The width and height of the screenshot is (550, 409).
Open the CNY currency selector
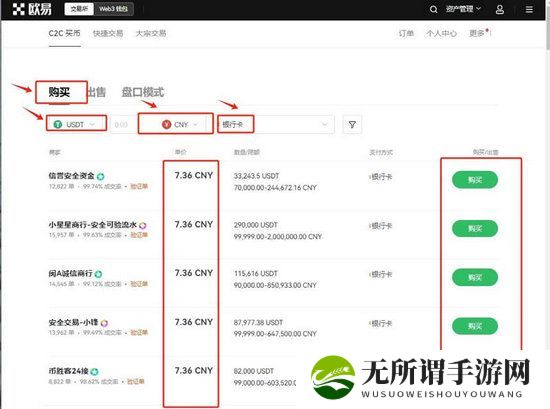(x=180, y=124)
